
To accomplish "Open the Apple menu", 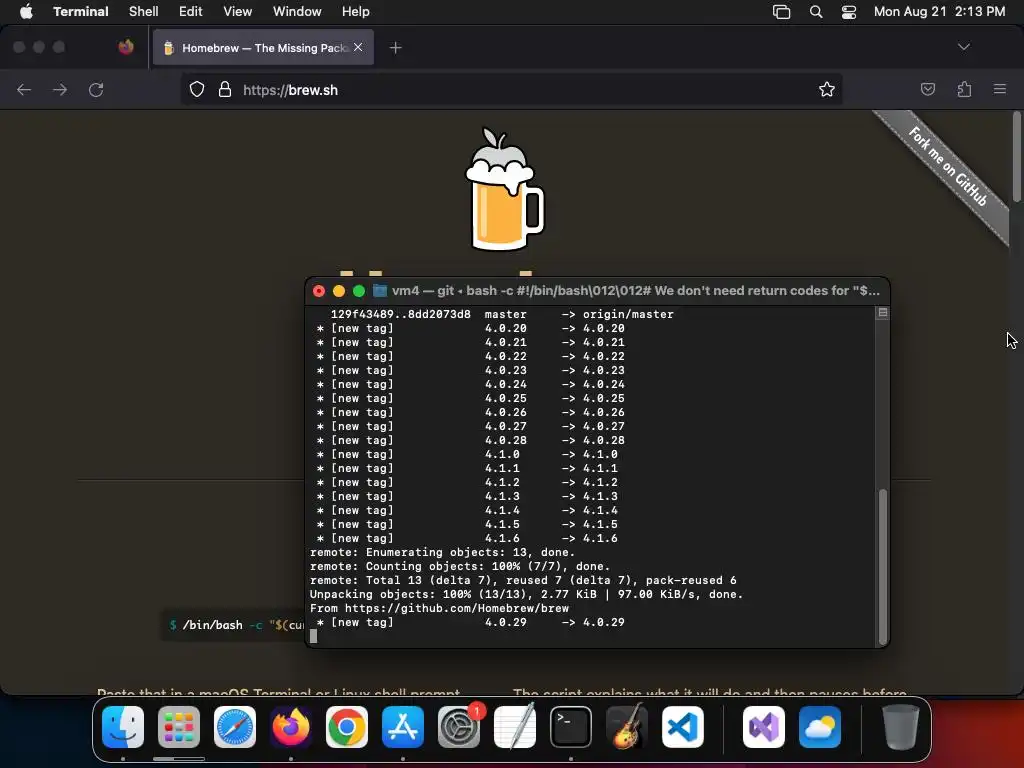I will (26, 11).
